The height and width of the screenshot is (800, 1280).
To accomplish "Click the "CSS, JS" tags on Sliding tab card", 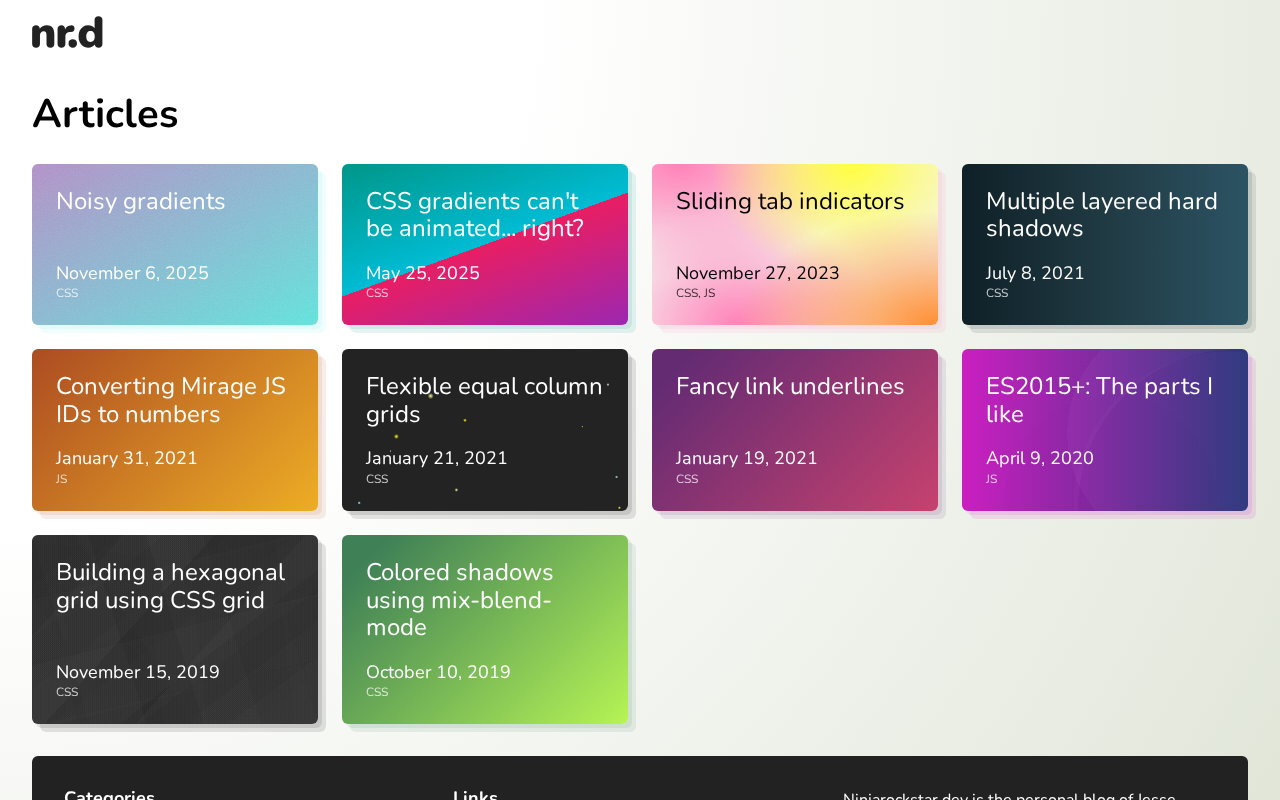I will [695, 293].
